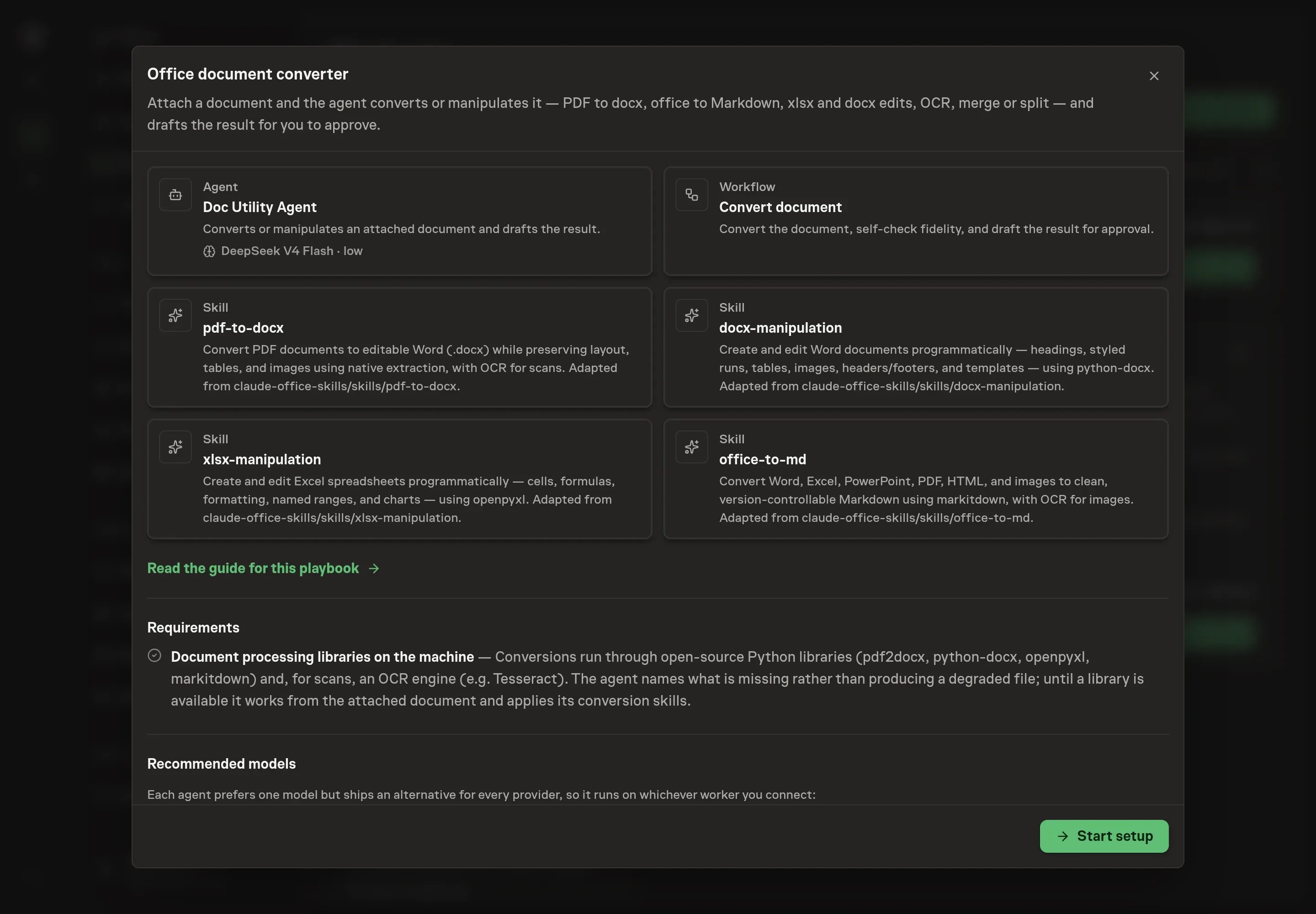
Task: Click the Office document converter title
Action: click(x=247, y=74)
